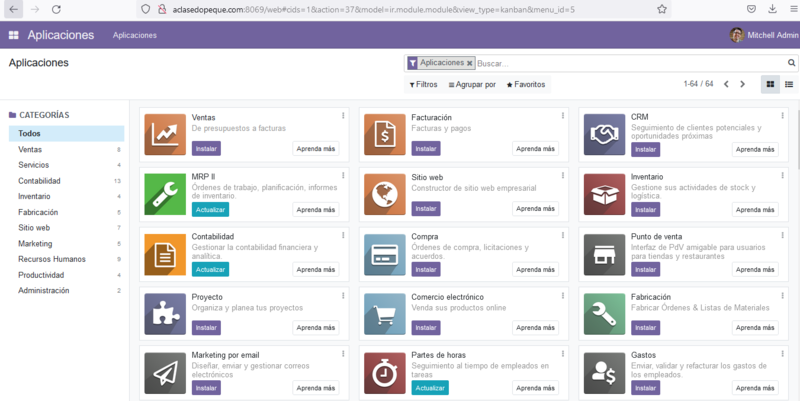This screenshot has height=401, width=800.
Task: Open the Filtros dropdown
Action: (x=423, y=85)
